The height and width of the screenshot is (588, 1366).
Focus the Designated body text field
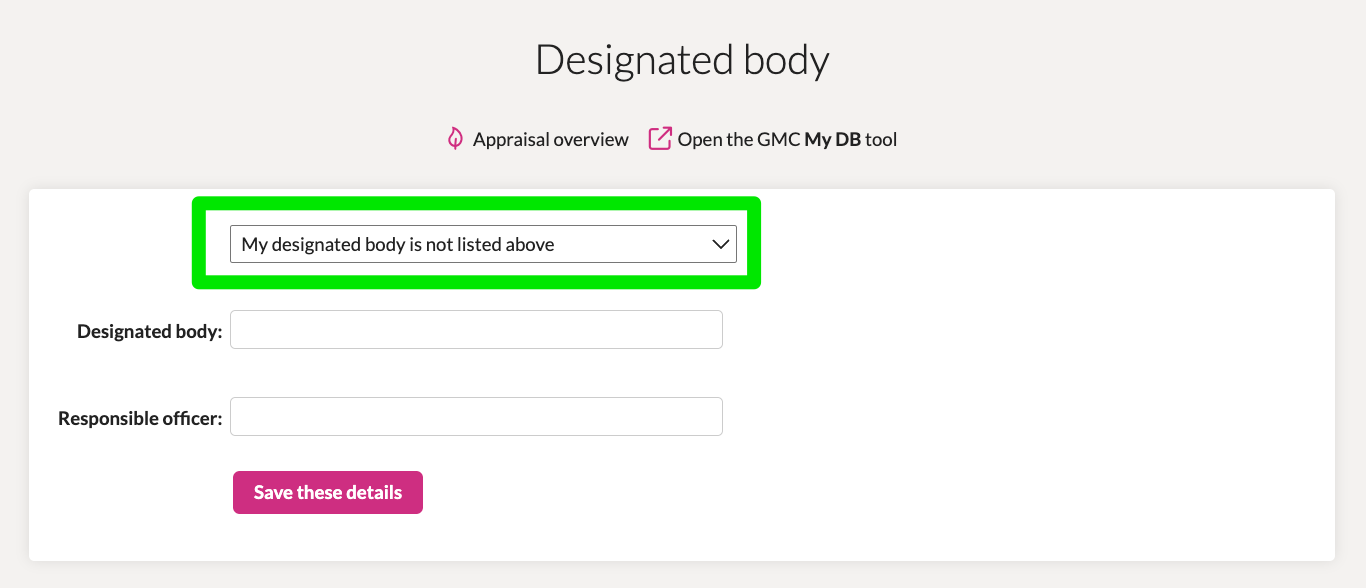pyautogui.click(x=476, y=330)
